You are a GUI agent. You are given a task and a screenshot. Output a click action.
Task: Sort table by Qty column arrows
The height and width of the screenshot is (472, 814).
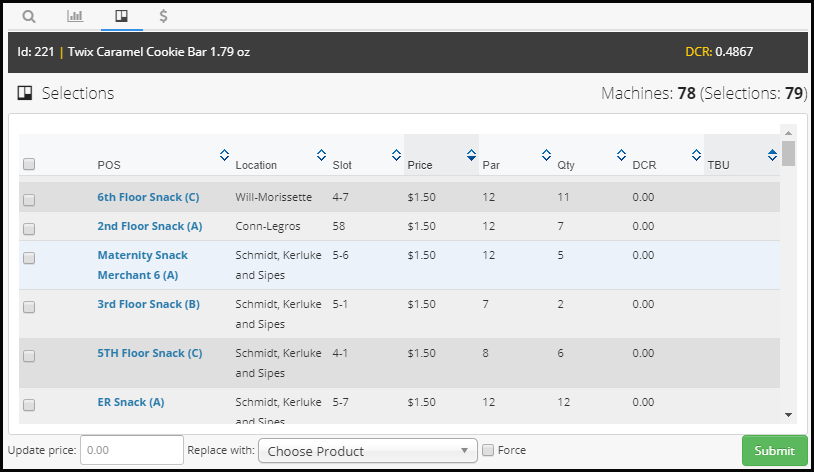621,155
